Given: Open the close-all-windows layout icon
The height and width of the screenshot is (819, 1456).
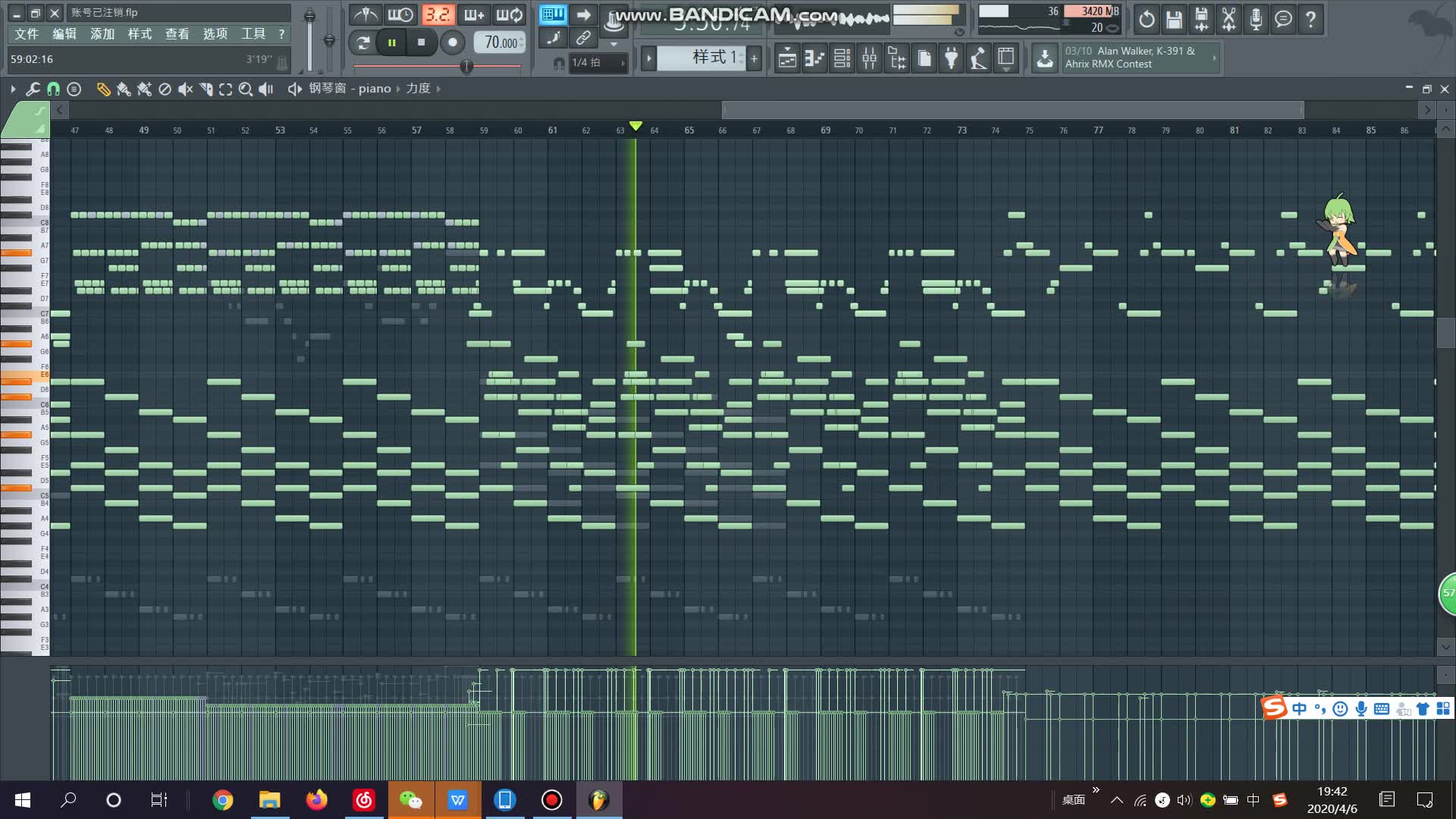Looking at the screenshot, I should 1006,58.
